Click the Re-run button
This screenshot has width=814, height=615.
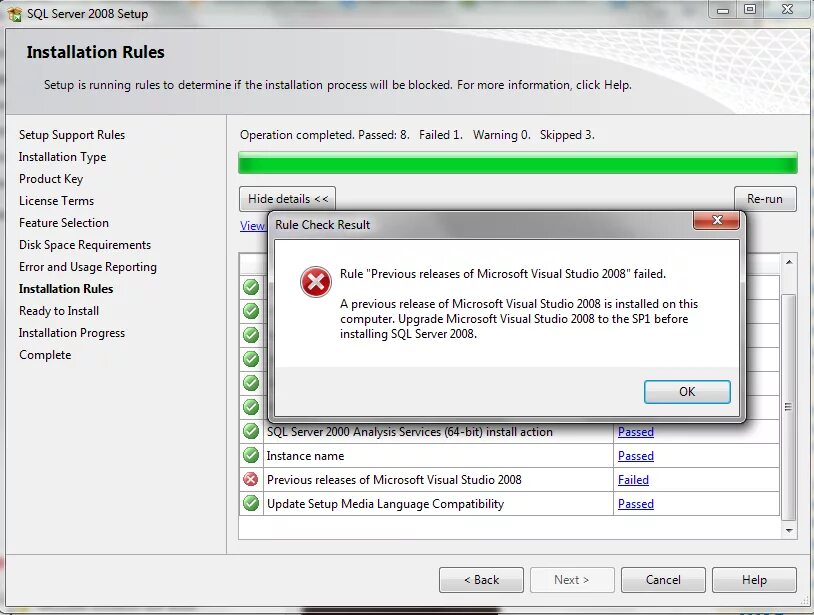coord(765,199)
